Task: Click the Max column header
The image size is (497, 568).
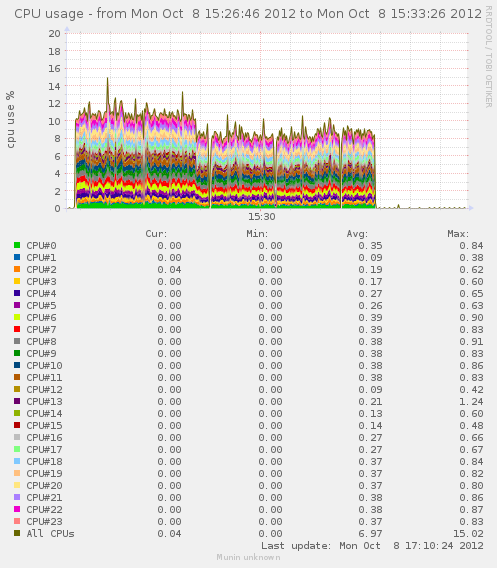Action: 458,234
